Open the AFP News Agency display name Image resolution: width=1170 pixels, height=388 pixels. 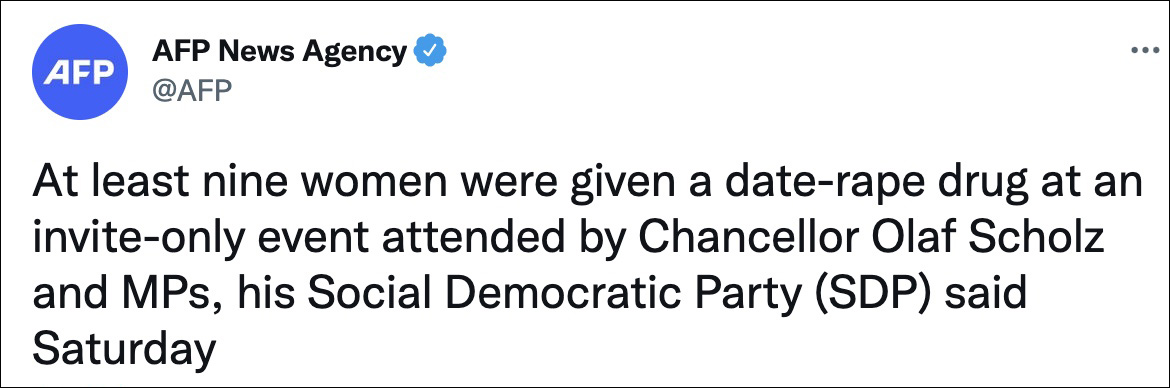pyautogui.click(x=279, y=51)
